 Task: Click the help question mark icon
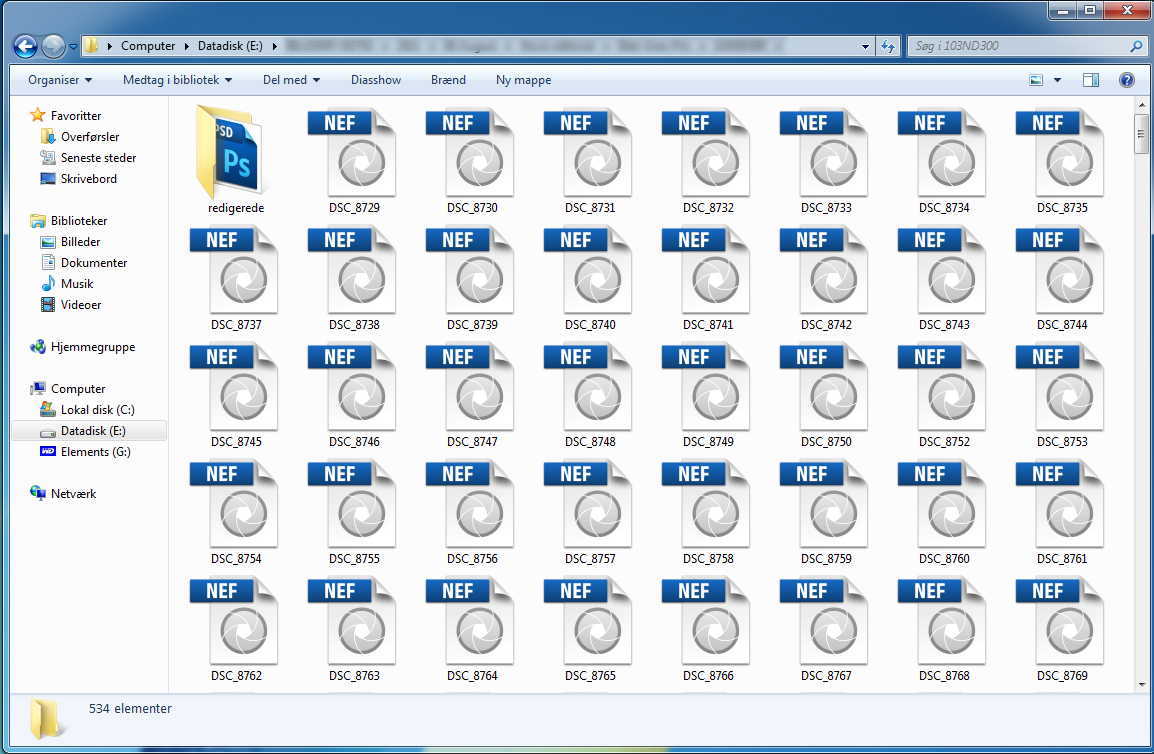pos(1126,80)
